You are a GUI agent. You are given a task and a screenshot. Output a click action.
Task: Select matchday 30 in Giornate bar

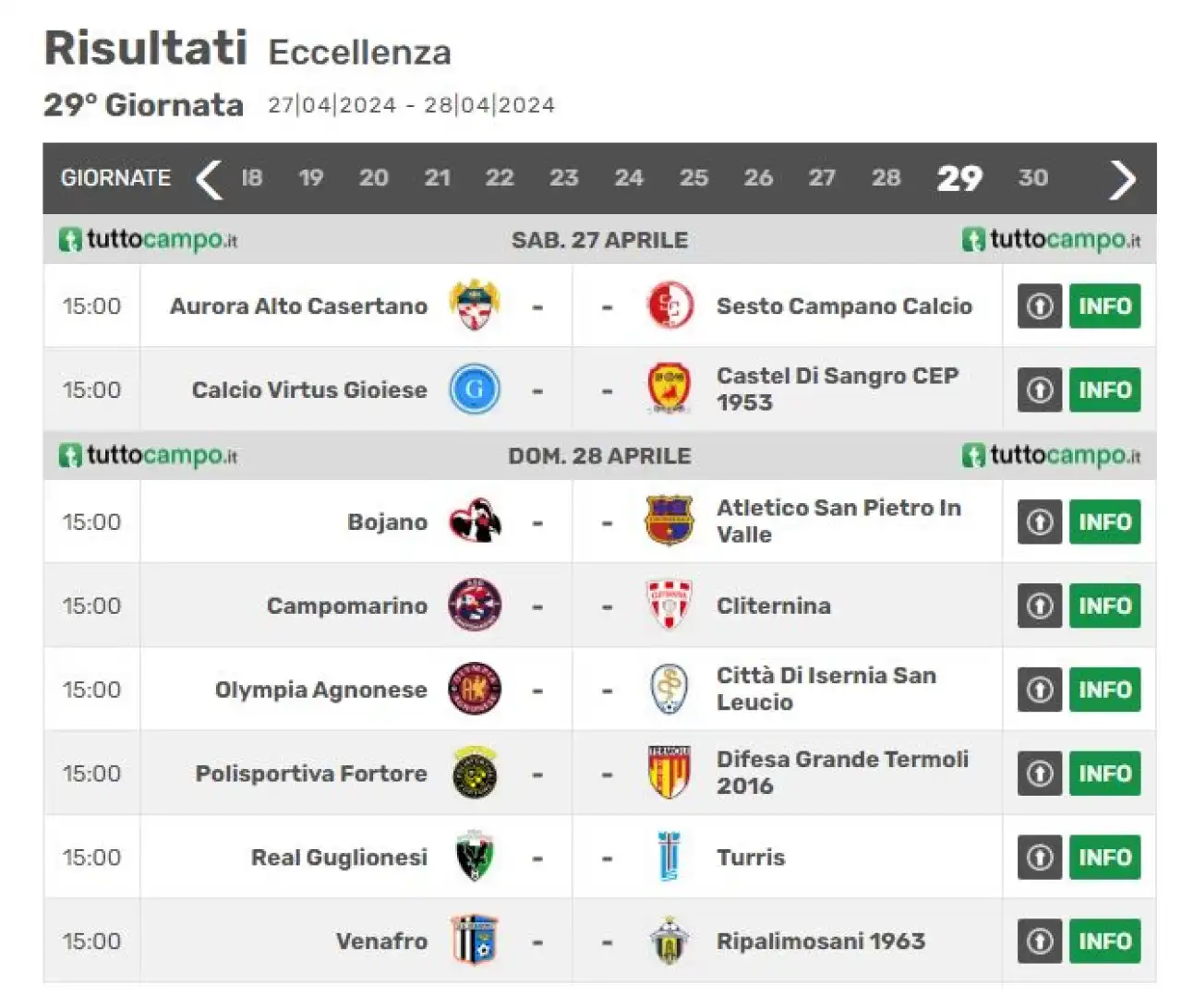coord(1032,178)
